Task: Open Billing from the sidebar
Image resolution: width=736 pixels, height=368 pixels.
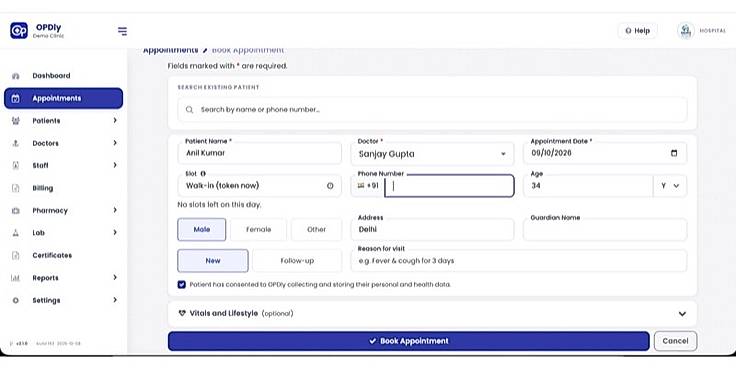Action: (63, 188)
